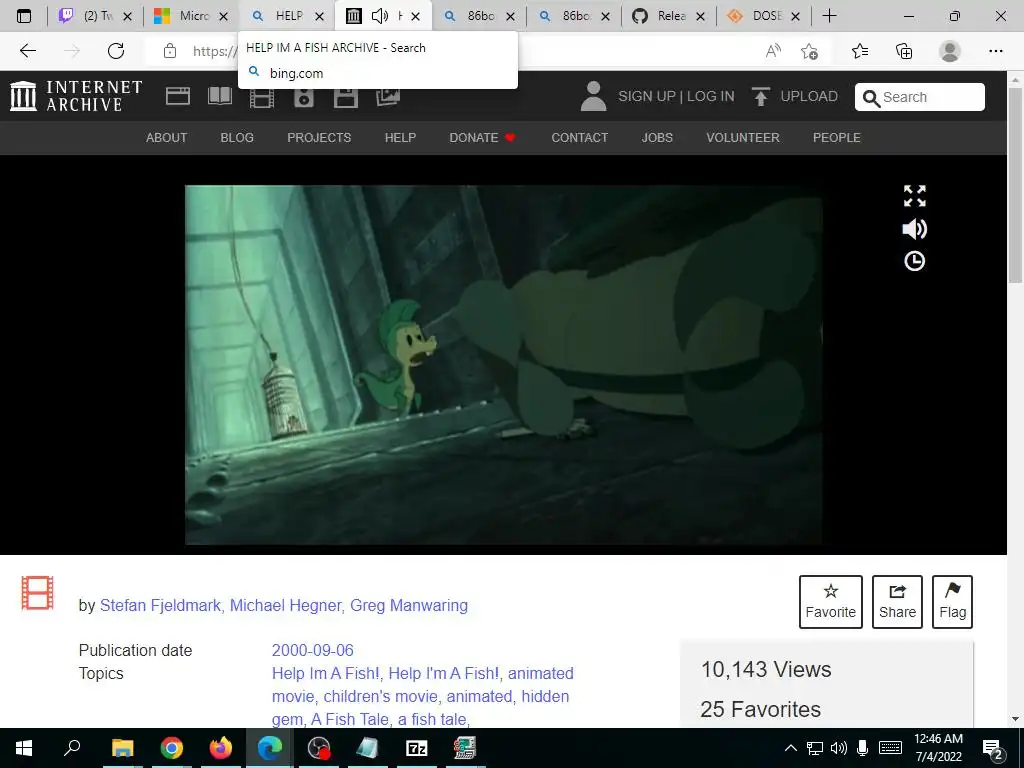This screenshot has width=1024, height=768.
Task: Open 7-Zip from the taskbar
Action: (417, 748)
